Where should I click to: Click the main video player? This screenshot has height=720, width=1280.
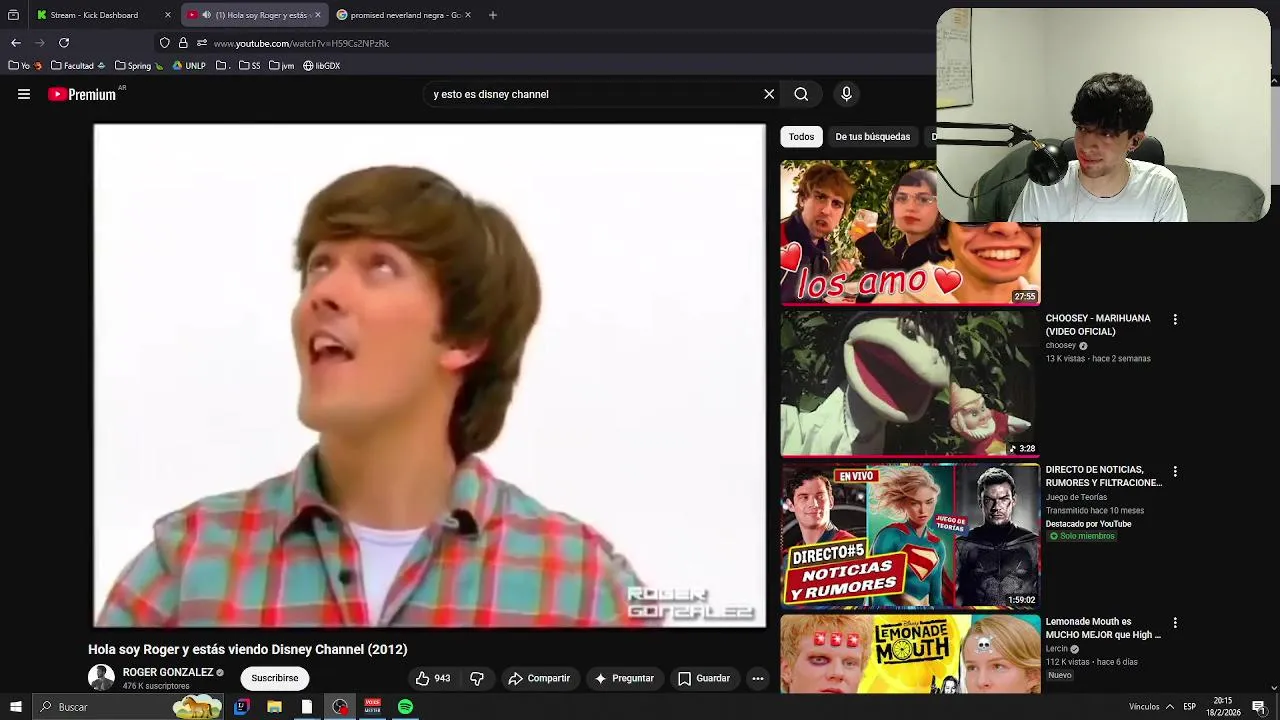pyautogui.click(x=430, y=376)
